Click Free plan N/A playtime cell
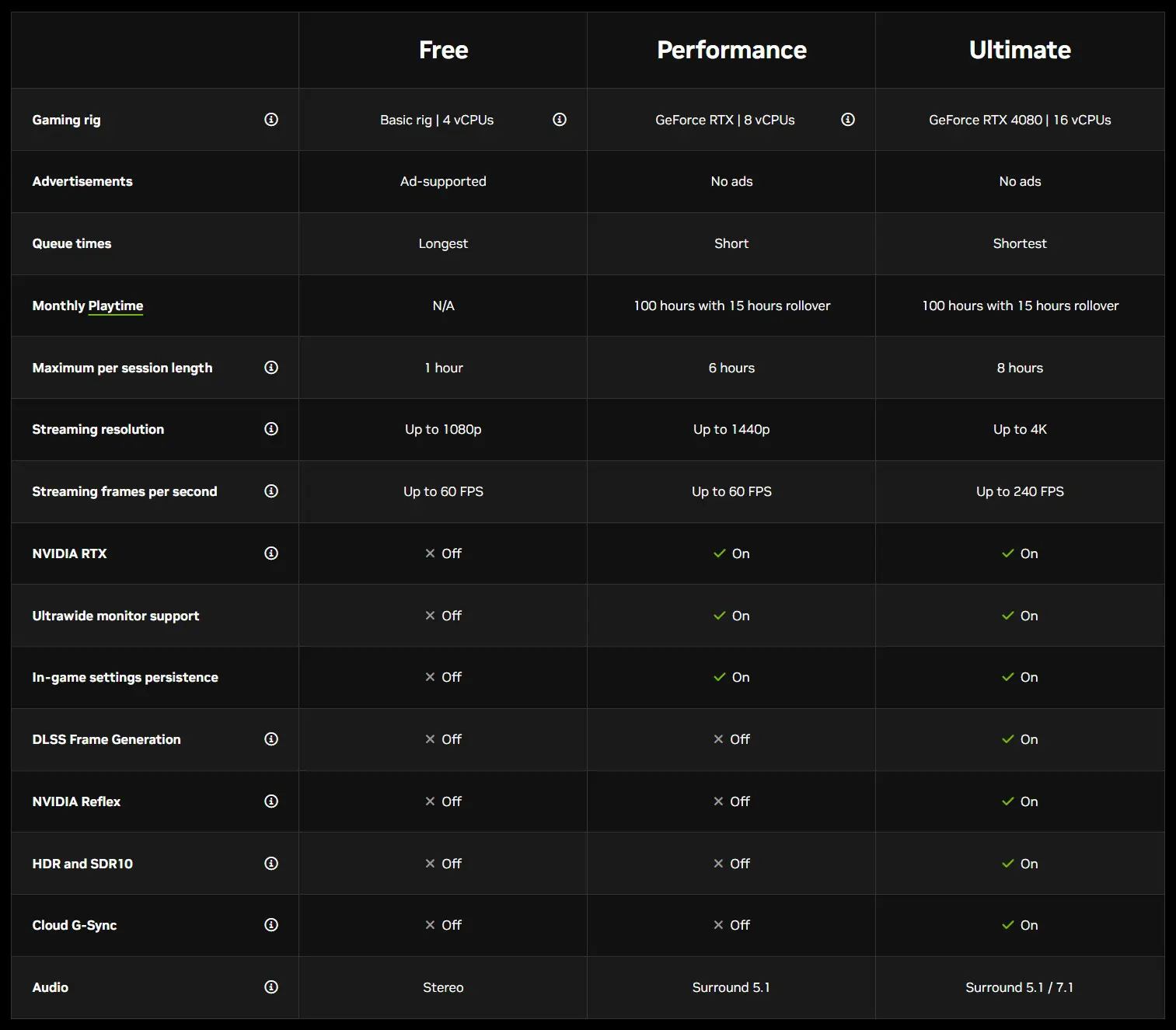Image resolution: width=1176 pixels, height=1030 pixels. pos(443,306)
